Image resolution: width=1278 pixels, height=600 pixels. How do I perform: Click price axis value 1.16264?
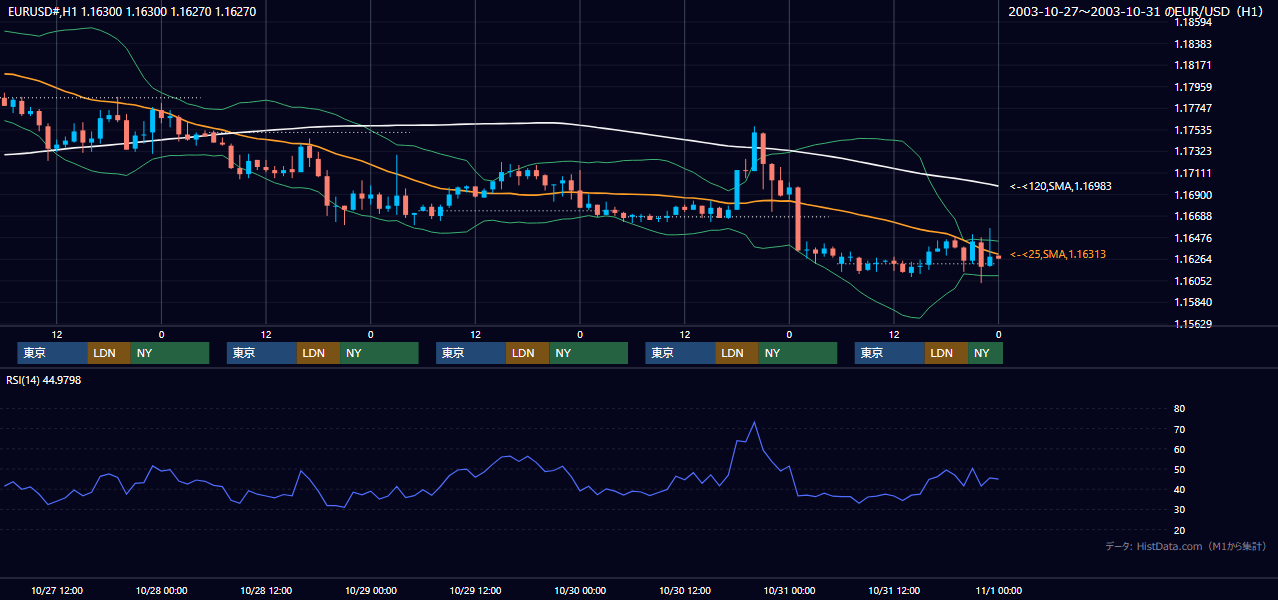[x=1192, y=259]
